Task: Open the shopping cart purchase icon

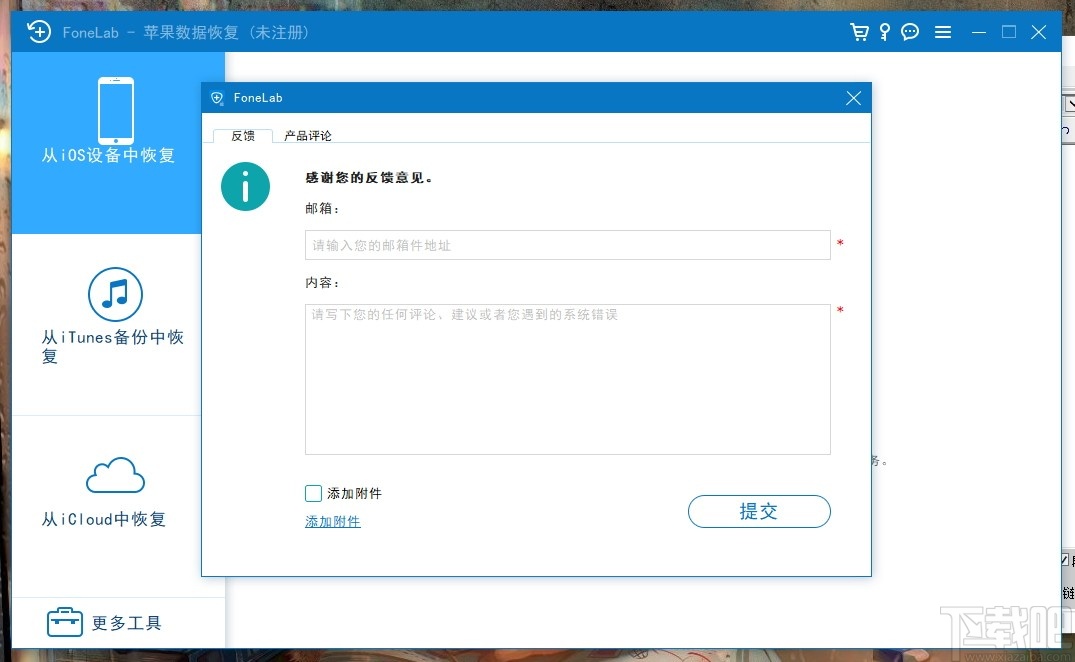Action: (859, 31)
